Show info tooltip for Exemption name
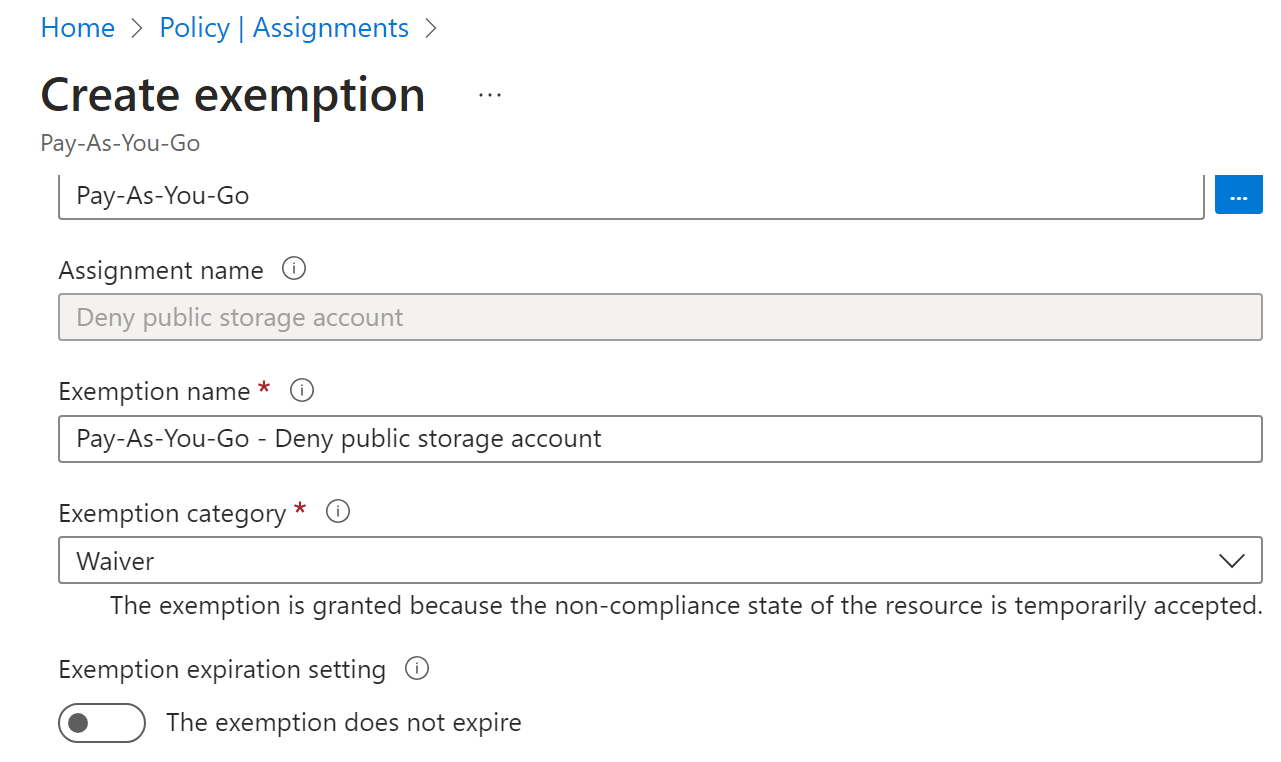 pyautogui.click(x=301, y=391)
